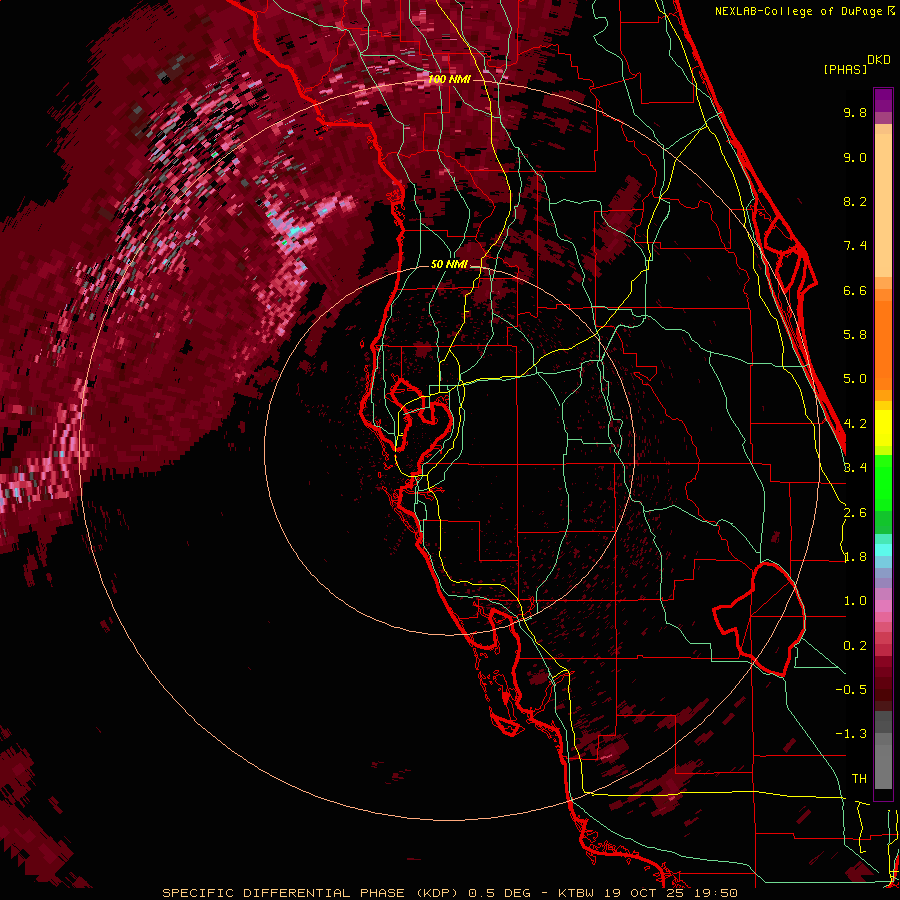900x900 pixels.
Task: Click the 2.6 scale value
Action: (x=855, y=513)
